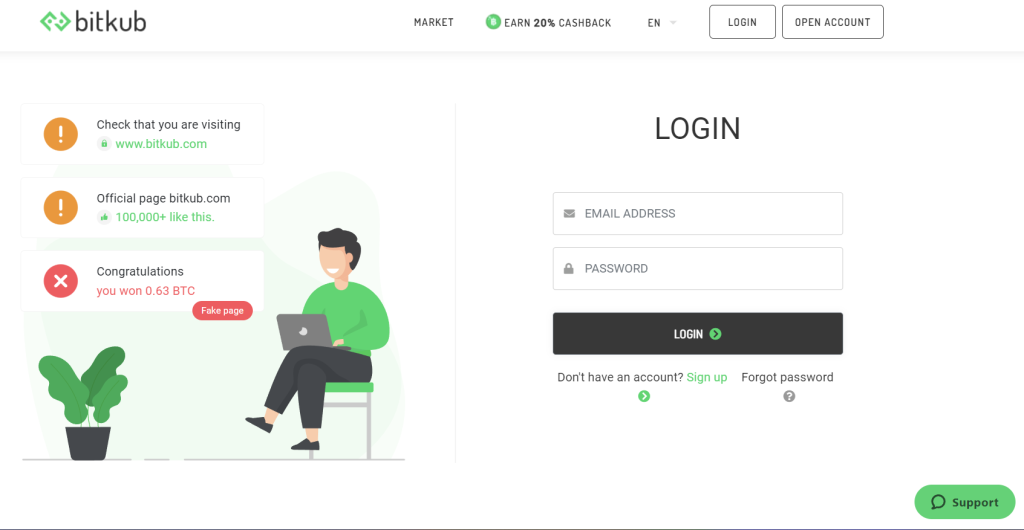Viewport: 1024px width, 530px height.
Task: Click the green arrow under Sign up
Action: [x=644, y=396]
